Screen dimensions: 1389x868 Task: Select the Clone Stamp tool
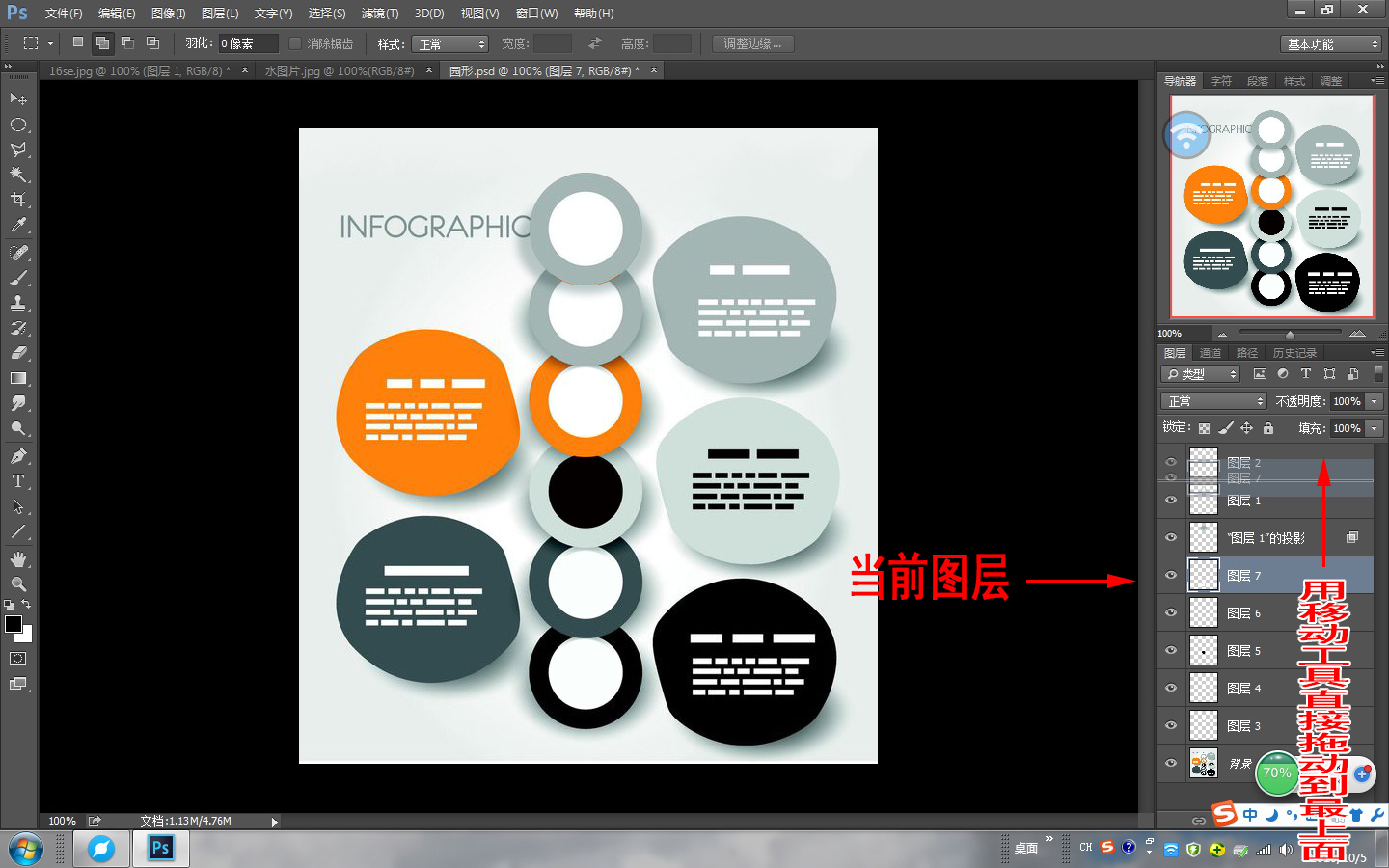click(17, 303)
